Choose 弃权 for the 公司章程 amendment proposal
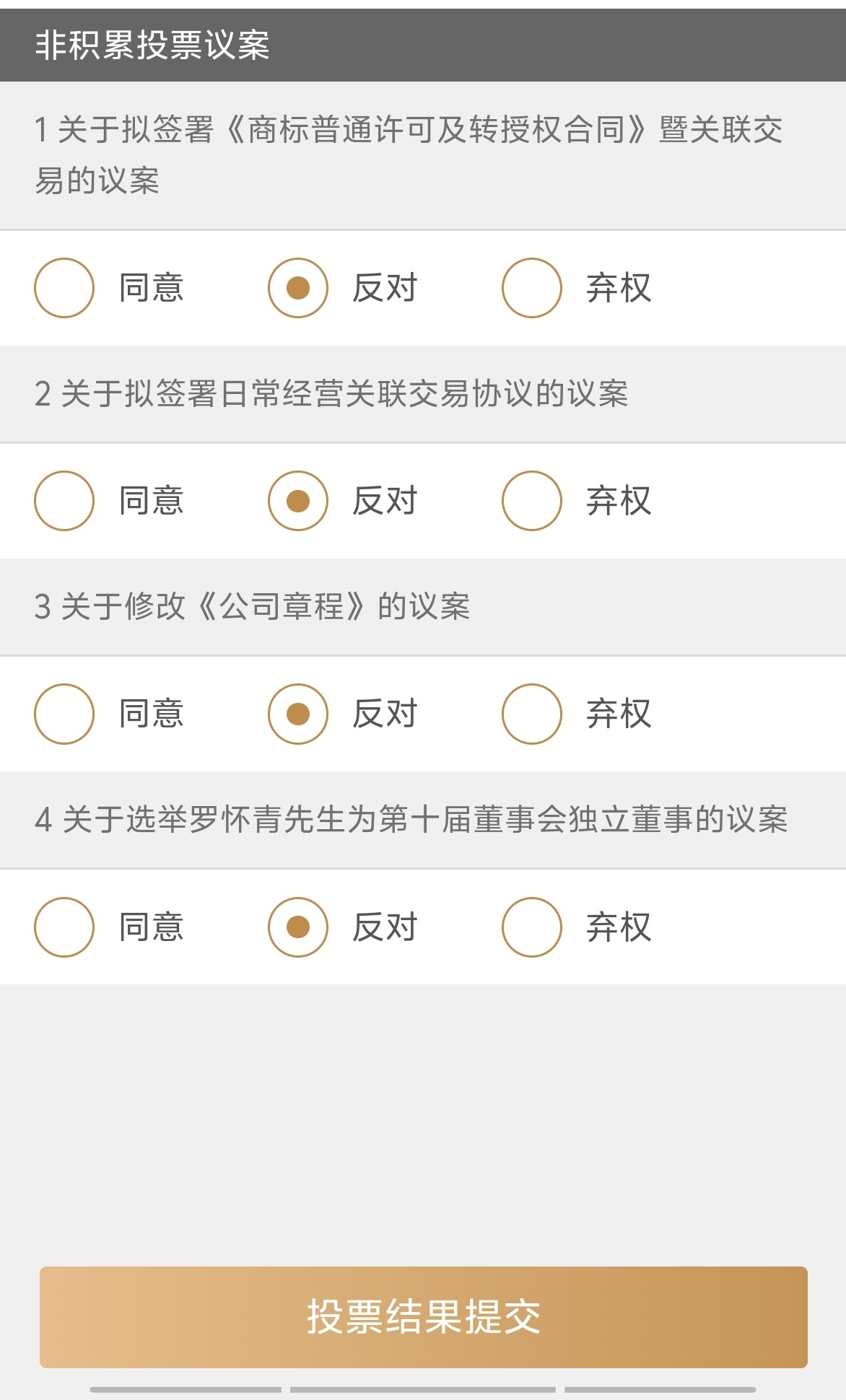 click(x=532, y=714)
